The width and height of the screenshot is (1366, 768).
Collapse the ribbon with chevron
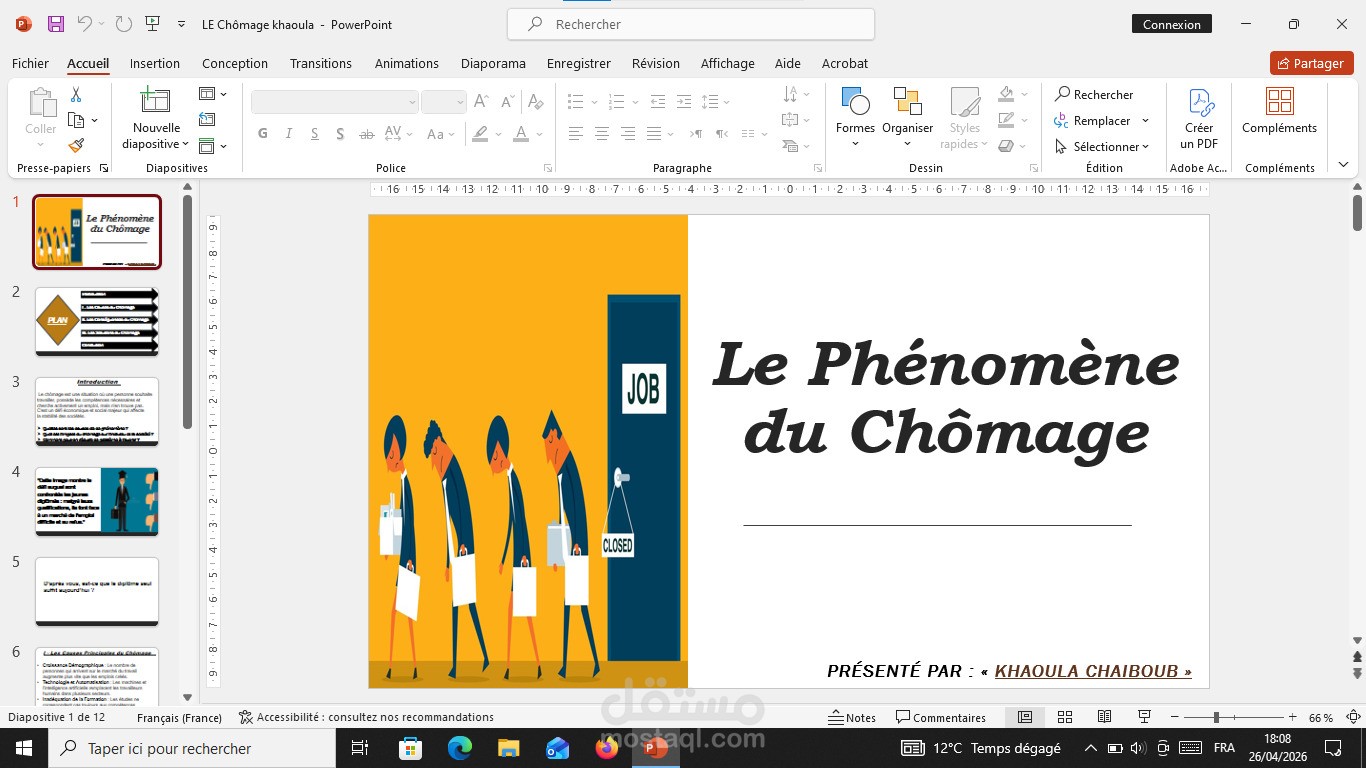point(1343,165)
